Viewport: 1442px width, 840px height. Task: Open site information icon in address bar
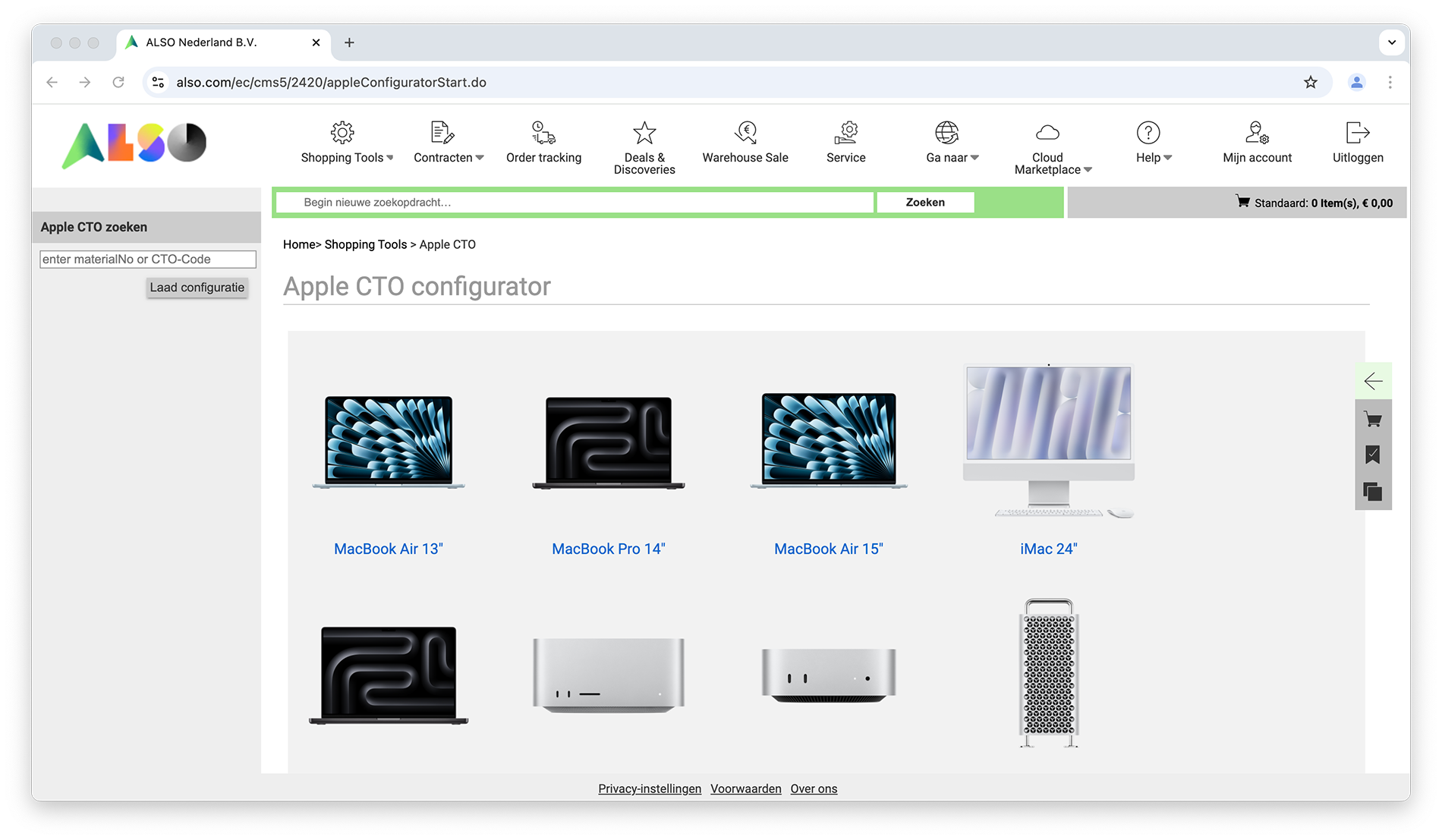[x=158, y=82]
